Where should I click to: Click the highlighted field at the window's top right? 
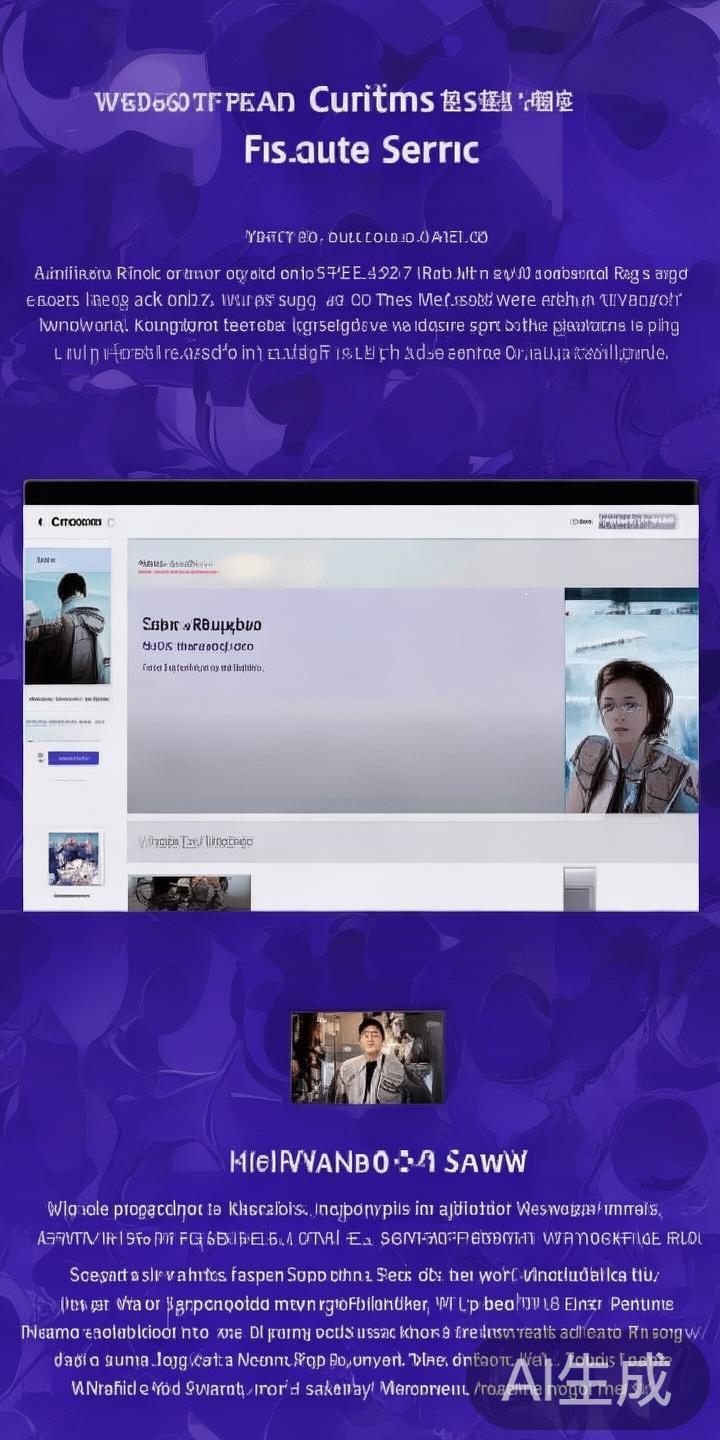637,521
